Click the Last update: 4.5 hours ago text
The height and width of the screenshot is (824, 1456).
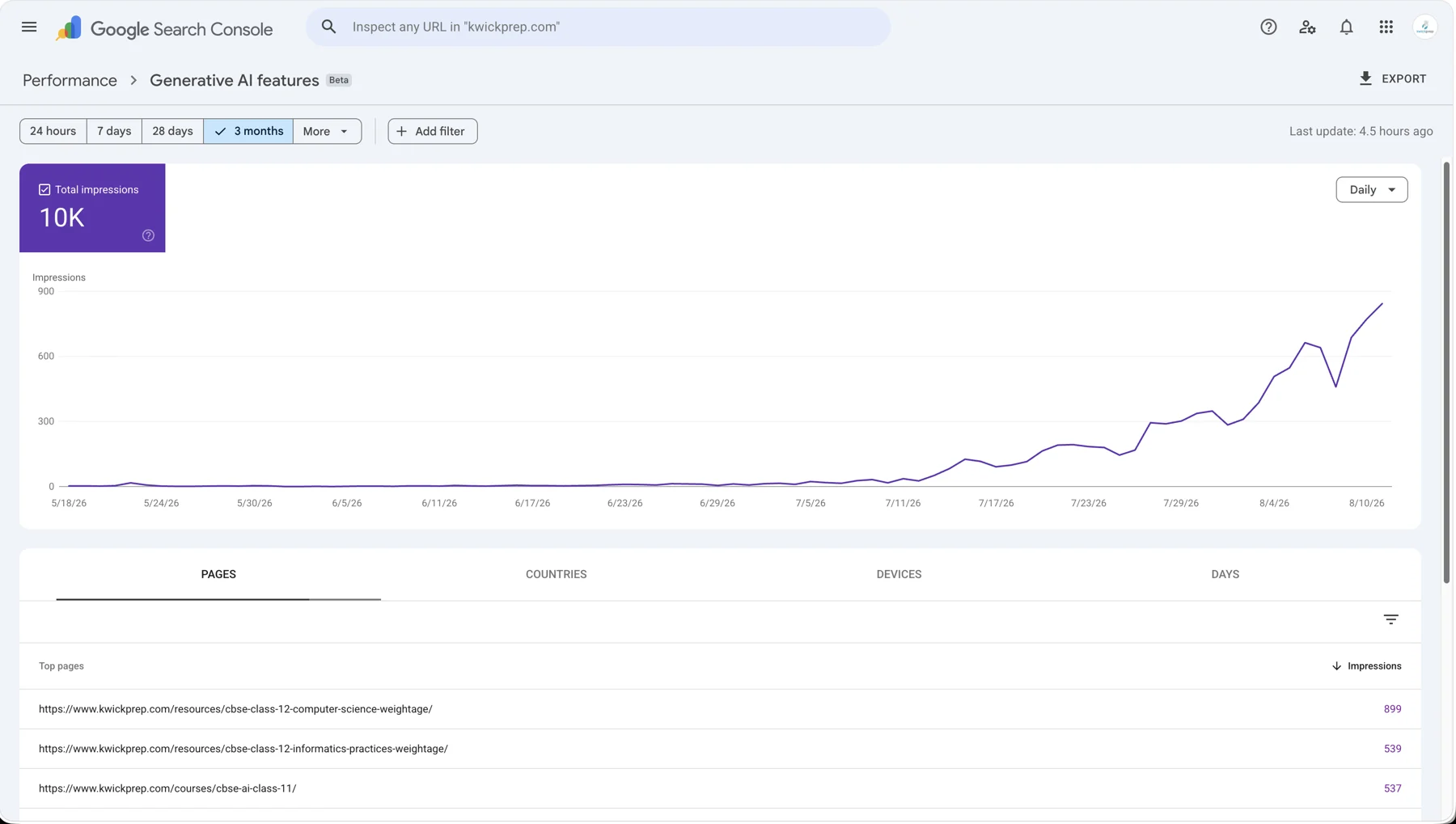1361,131
